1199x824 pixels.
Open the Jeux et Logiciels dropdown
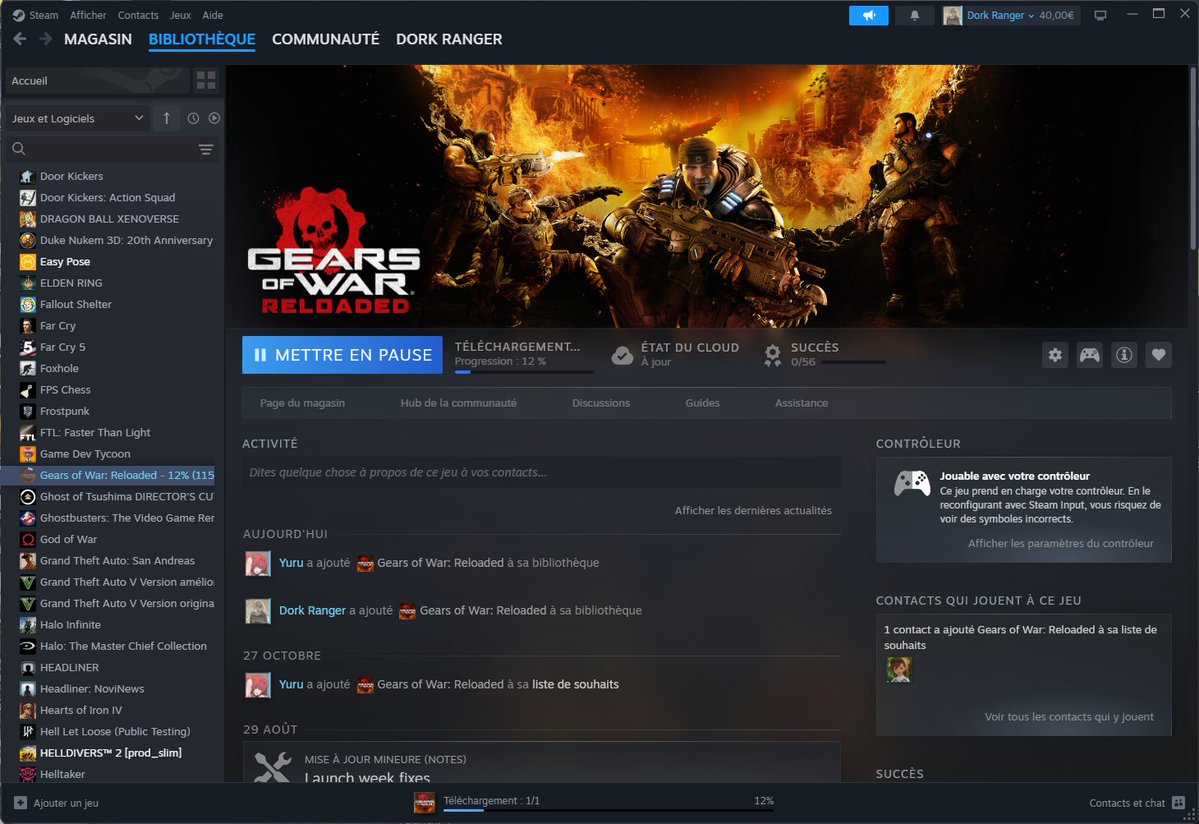coord(77,118)
